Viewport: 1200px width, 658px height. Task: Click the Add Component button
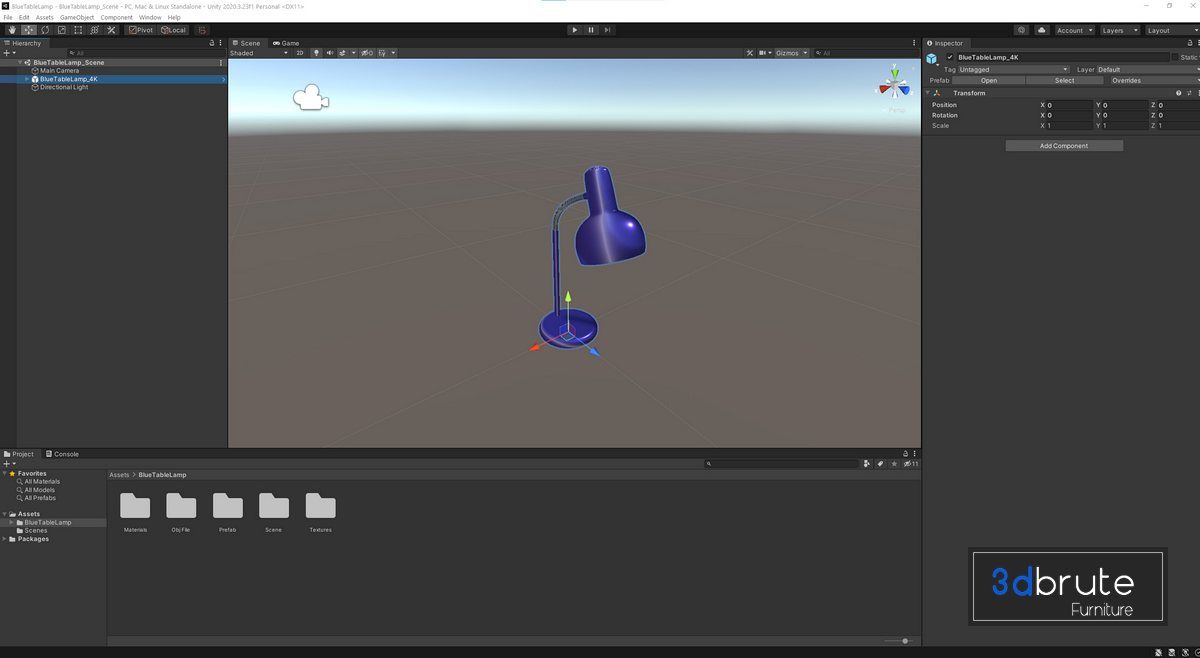tap(1064, 146)
